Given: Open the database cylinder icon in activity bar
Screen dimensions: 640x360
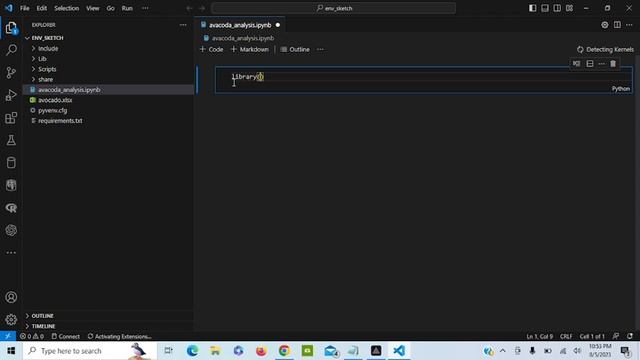Looking at the screenshot, I should pyautogui.click(x=11, y=163).
